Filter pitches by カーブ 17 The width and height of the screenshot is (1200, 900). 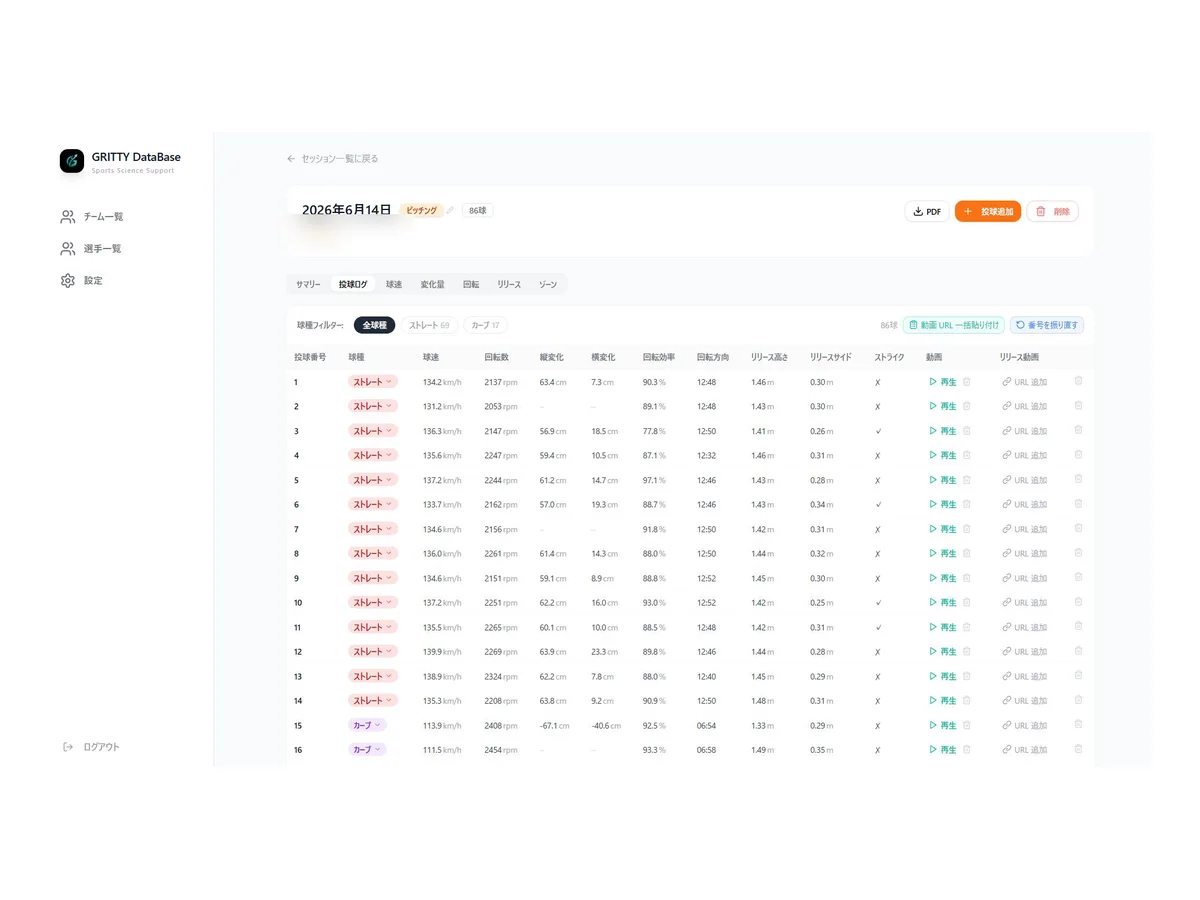tap(485, 325)
